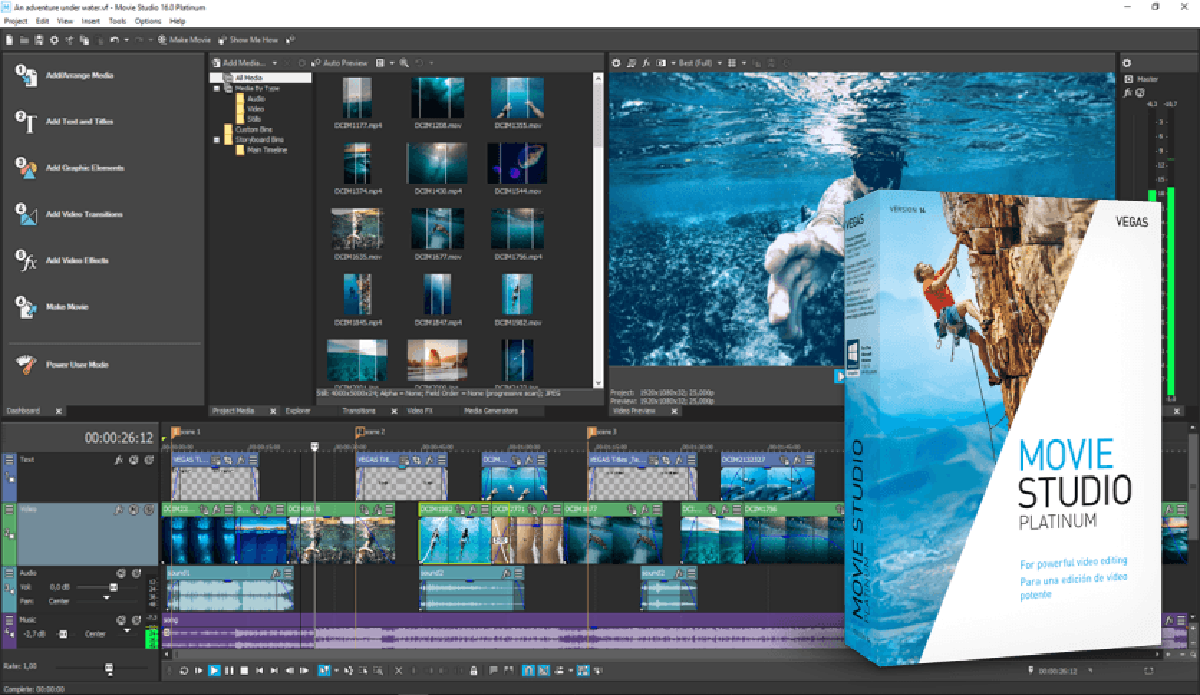Mute the Text track
This screenshot has height=695, width=1200.
(133, 460)
